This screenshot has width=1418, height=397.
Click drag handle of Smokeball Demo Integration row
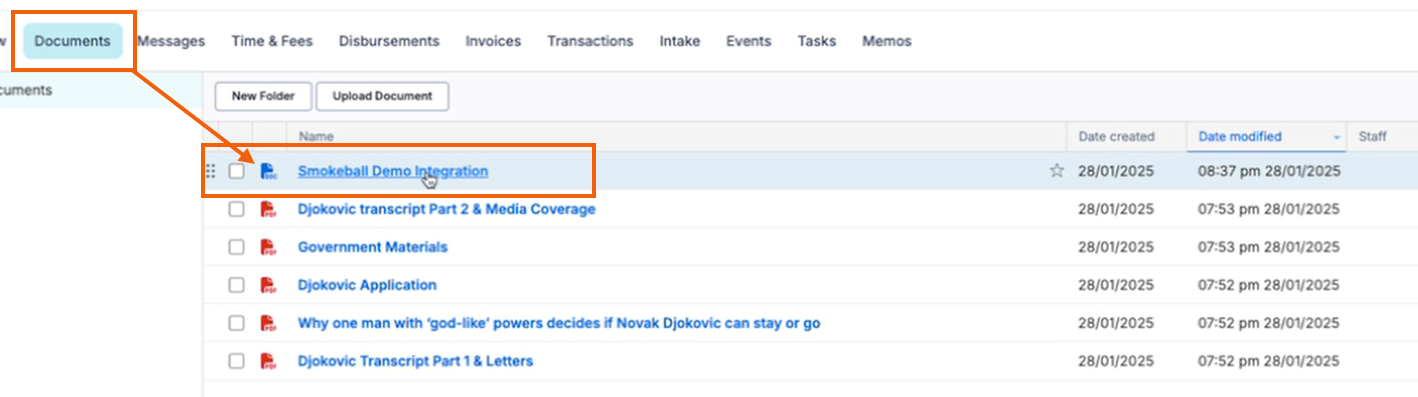[x=210, y=171]
